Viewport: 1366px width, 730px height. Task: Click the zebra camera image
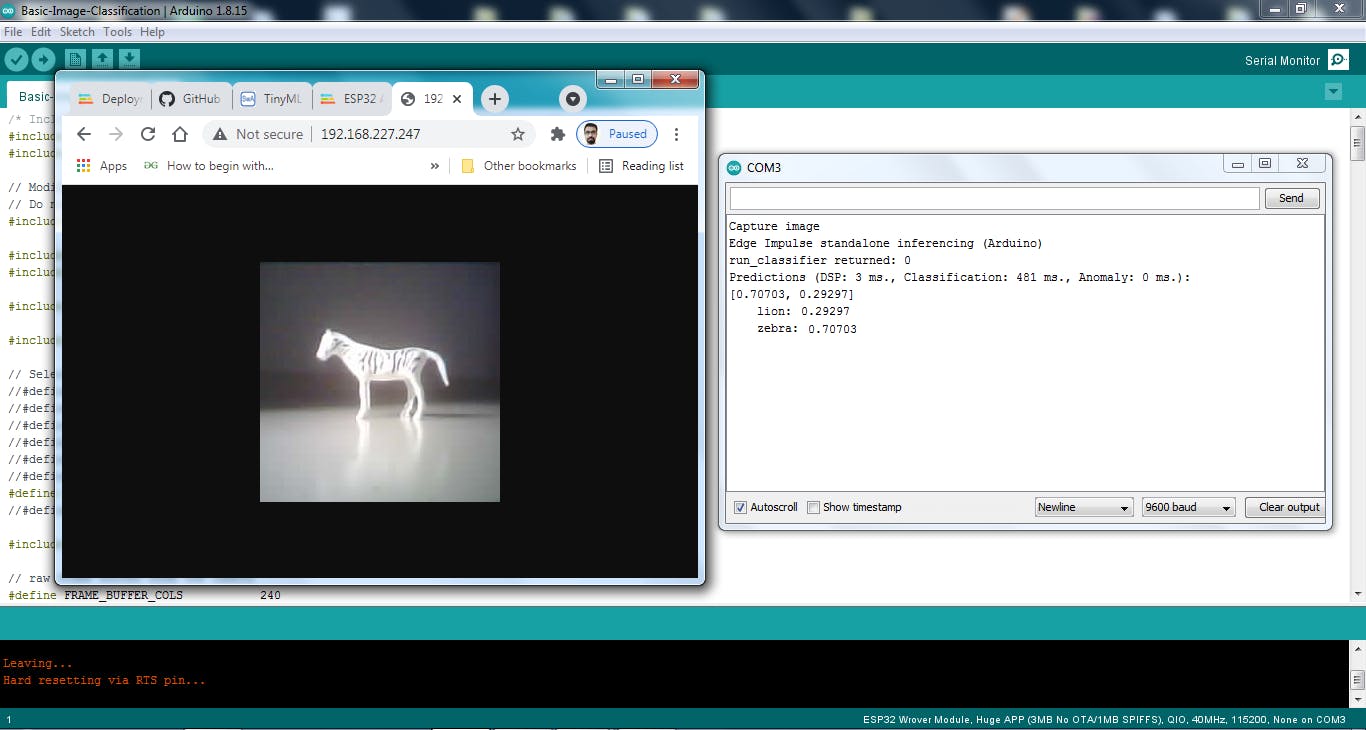pyautogui.click(x=380, y=382)
